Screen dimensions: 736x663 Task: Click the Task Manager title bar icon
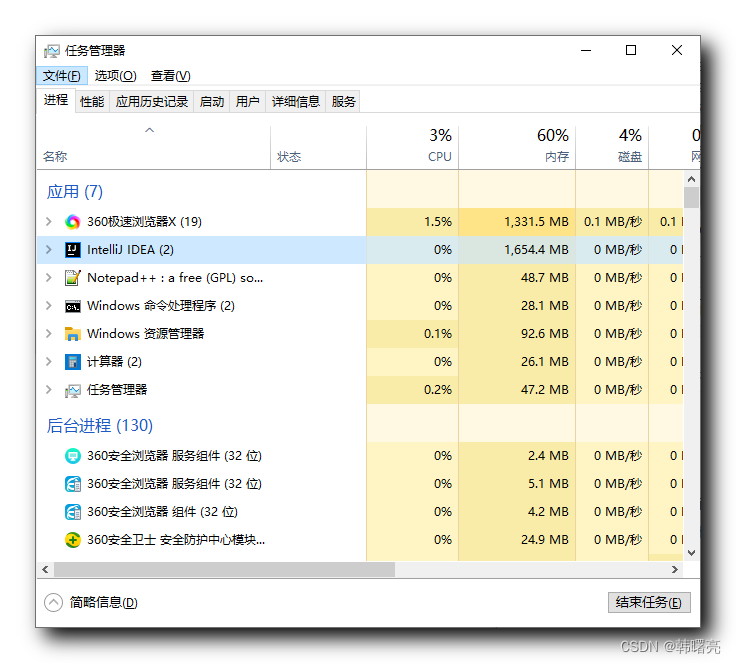(x=52, y=51)
